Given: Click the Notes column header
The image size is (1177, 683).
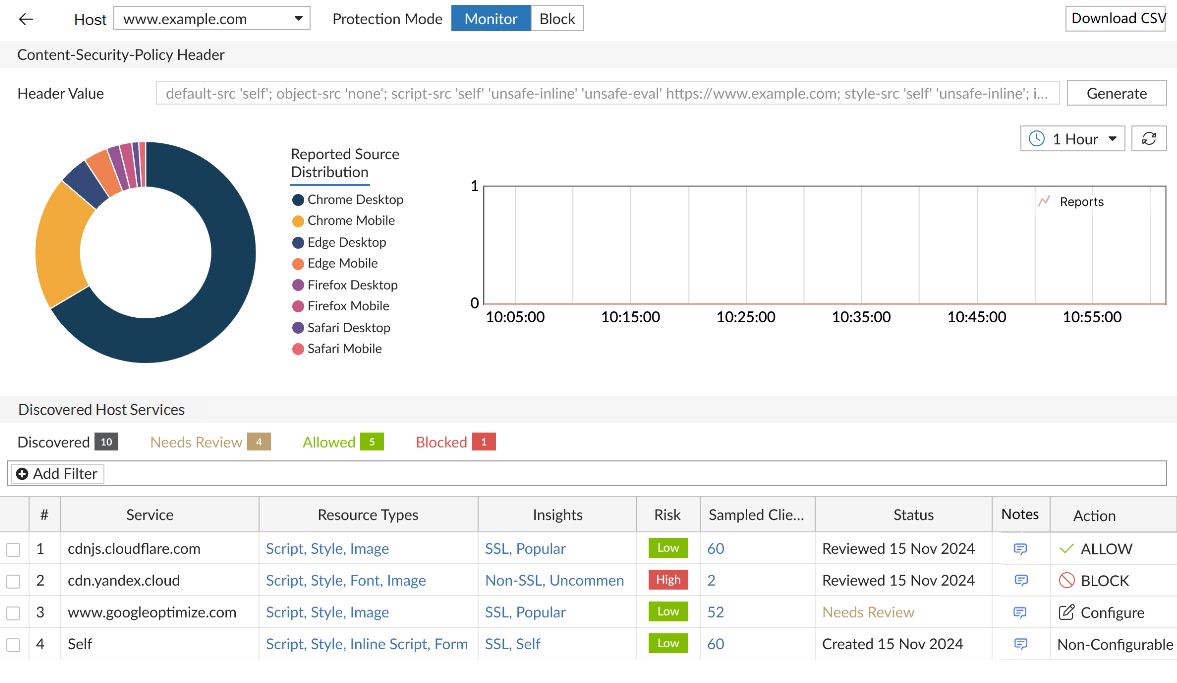Looking at the screenshot, I should click(x=1020, y=514).
